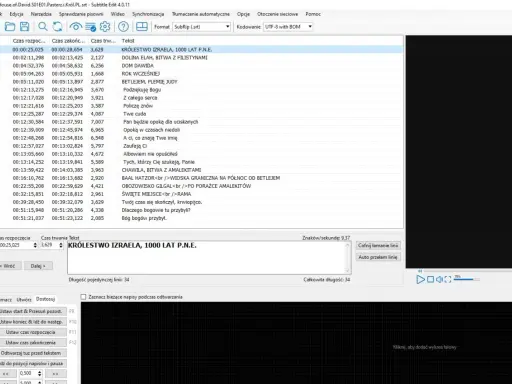Save the subtitle with the floppy icon
This screenshot has height=384, width=512.
[24, 27]
